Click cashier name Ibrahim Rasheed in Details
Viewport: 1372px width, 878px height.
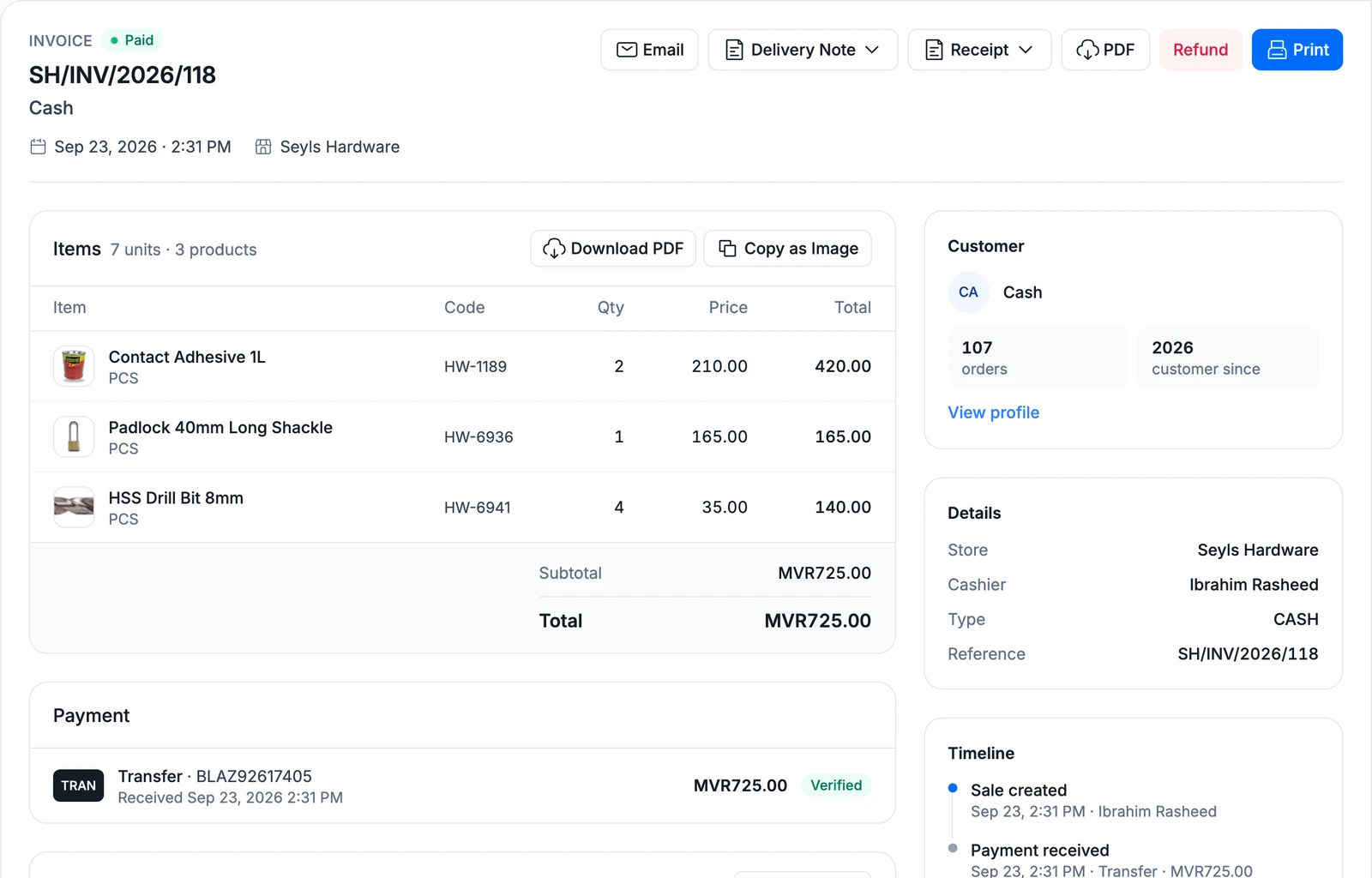click(x=1254, y=585)
